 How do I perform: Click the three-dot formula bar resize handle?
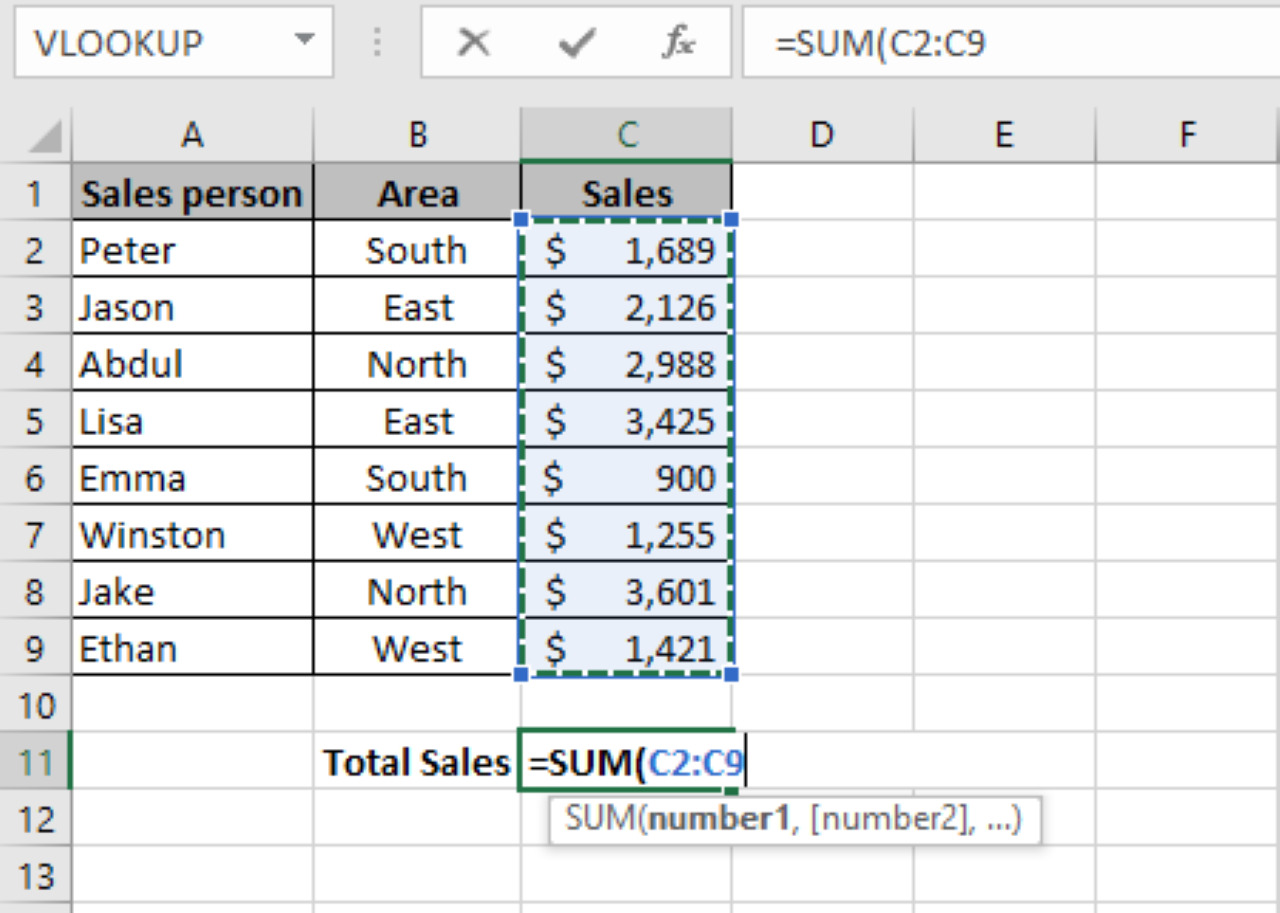(378, 43)
